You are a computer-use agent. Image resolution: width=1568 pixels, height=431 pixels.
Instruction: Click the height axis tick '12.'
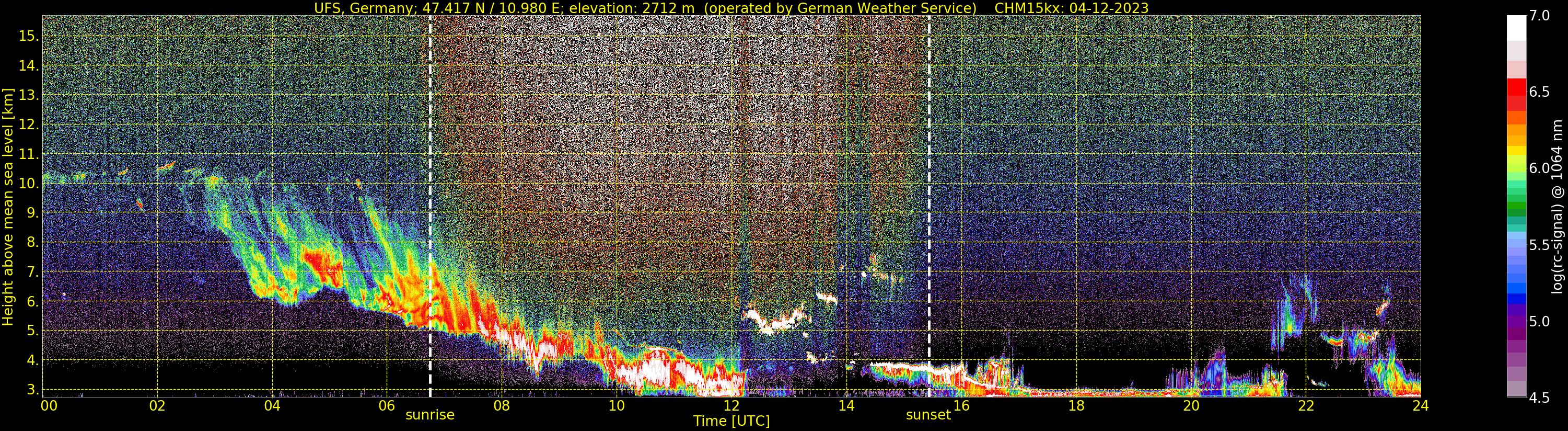point(29,124)
